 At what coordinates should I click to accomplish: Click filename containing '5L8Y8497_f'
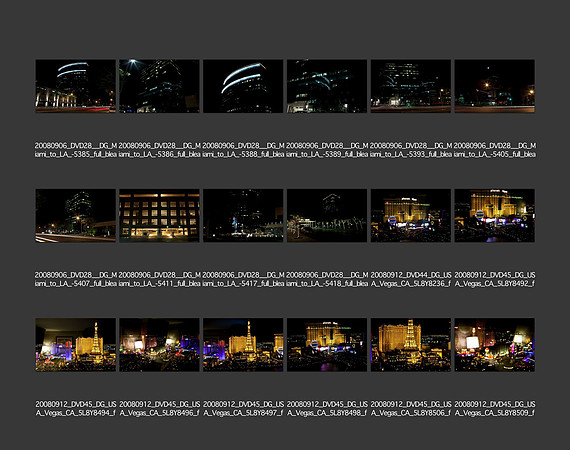[243, 409]
